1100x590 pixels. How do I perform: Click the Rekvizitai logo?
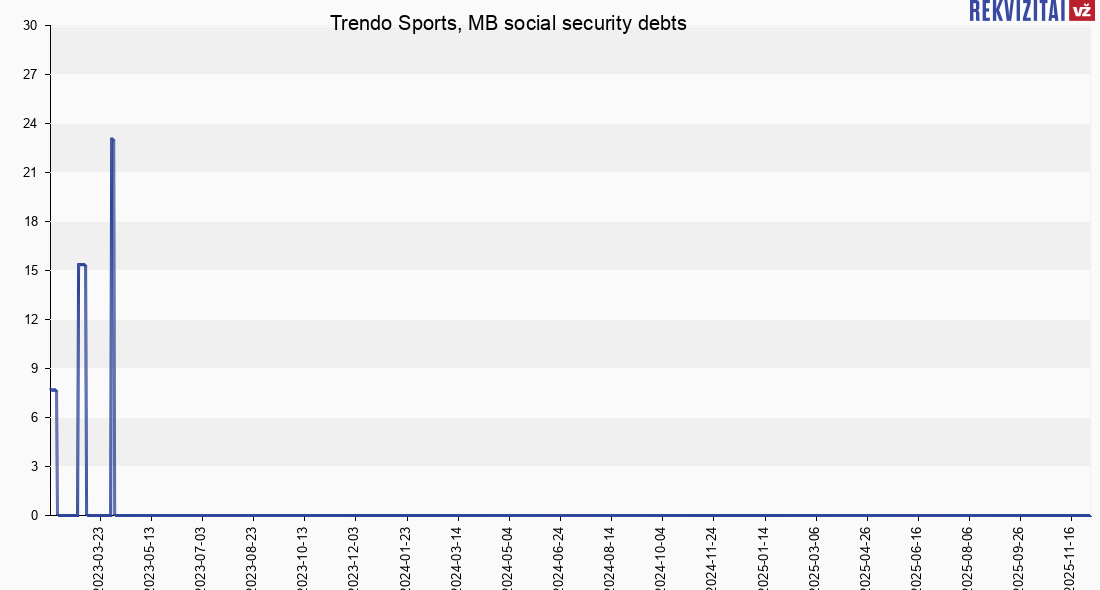click(1016, 11)
